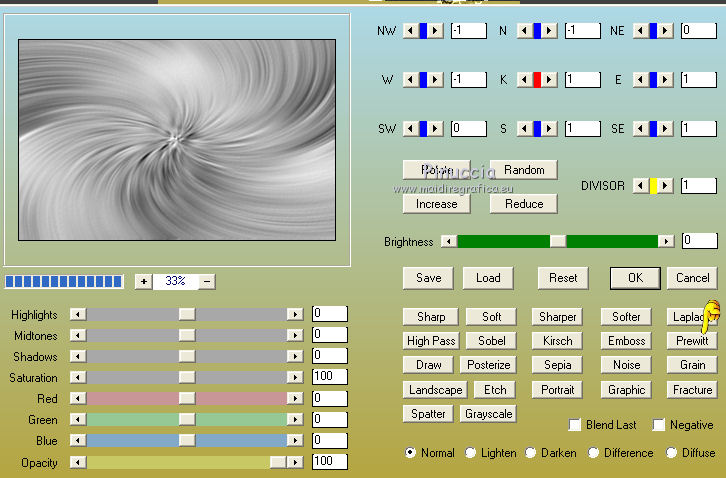This screenshot has height=478, width=726.
Task: Click Saturation slider right arrow
Action: [x=295, y=377]
